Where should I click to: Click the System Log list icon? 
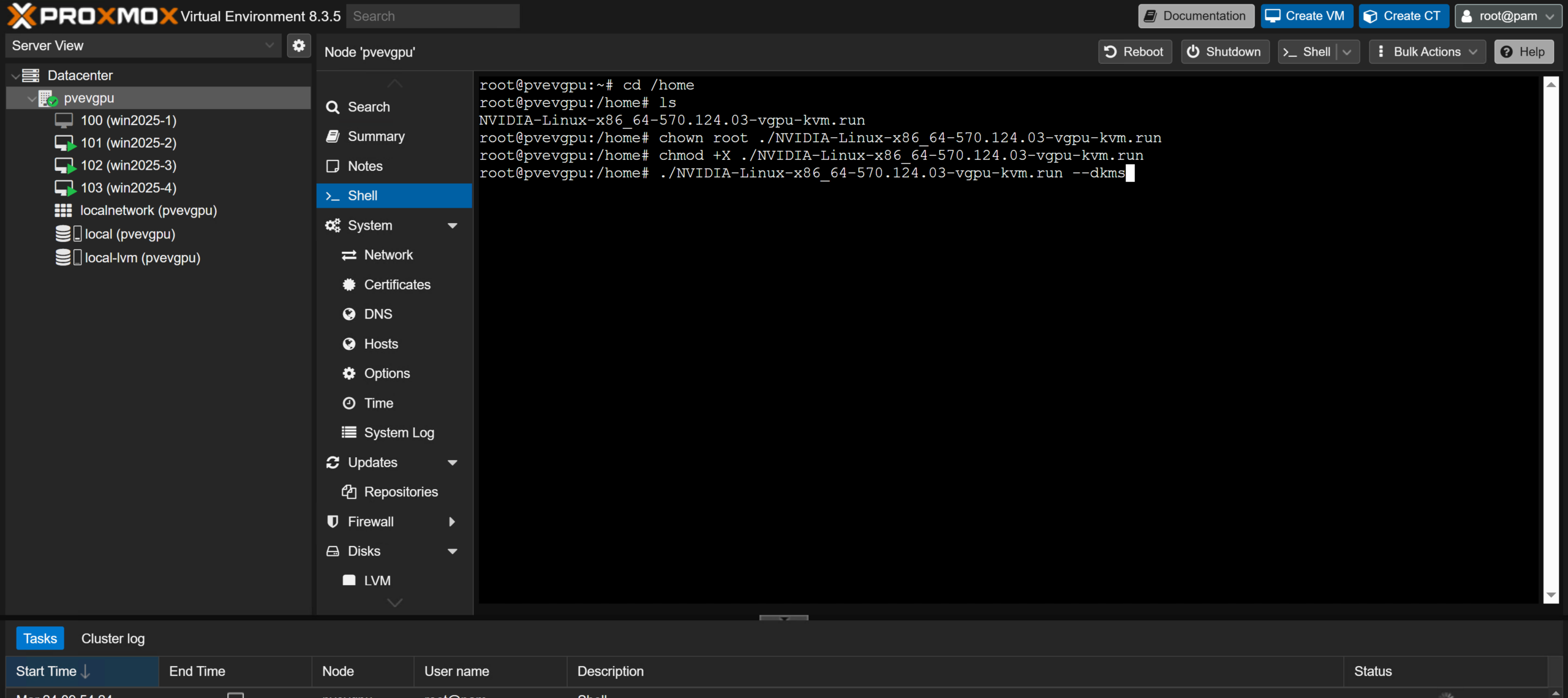[x=349, y=433]
